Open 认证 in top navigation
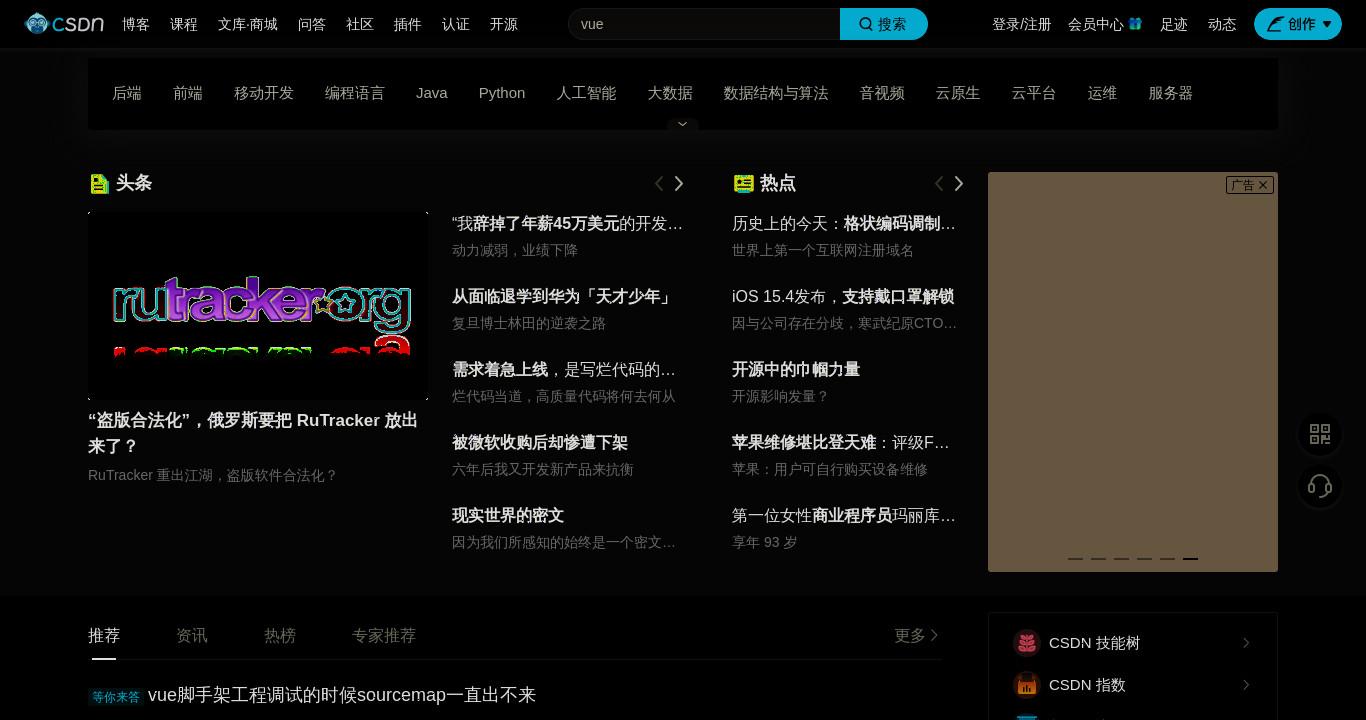1366x720 pixels. pos(456,24)
